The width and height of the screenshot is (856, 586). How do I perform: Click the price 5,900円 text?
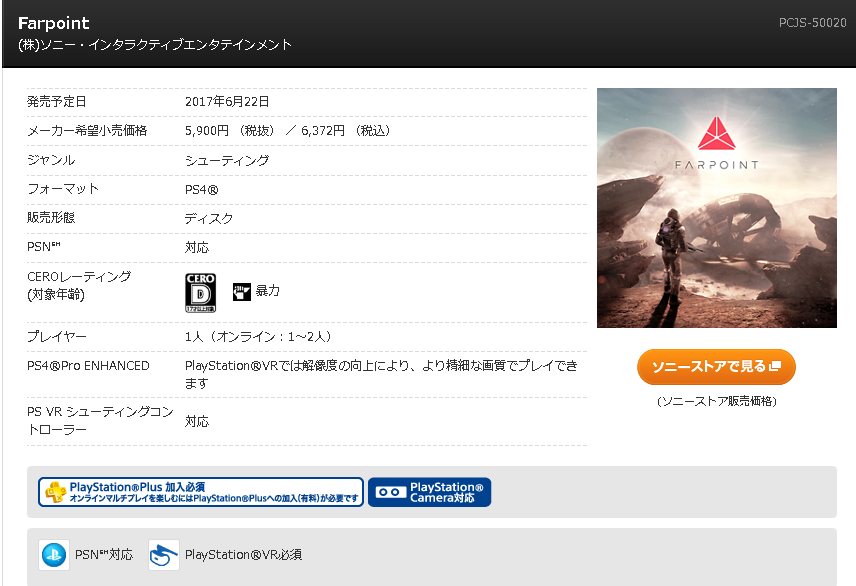point(206,131)
